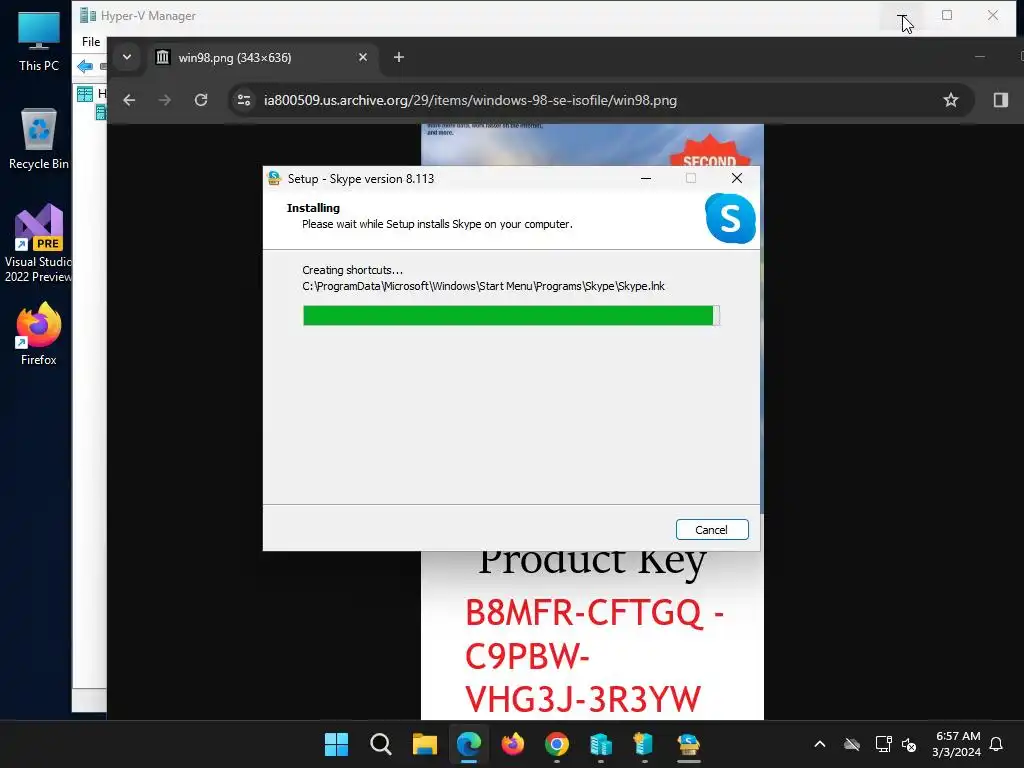Image resolution: width=1024 pixels, height=768 pixels.
Task: Click the Skype.lnk shortcut path text
Action: (x=483, y=286)
